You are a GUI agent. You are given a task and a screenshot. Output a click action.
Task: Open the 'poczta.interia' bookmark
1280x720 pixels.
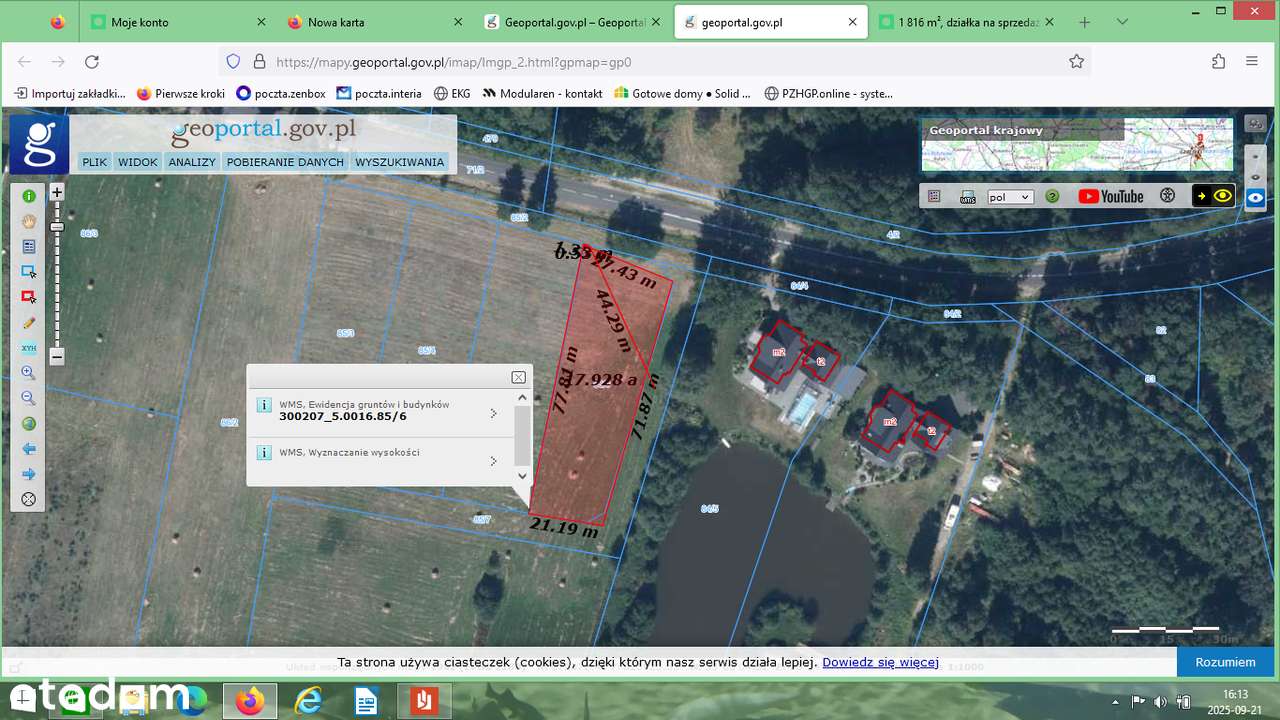tap(379, 93)
